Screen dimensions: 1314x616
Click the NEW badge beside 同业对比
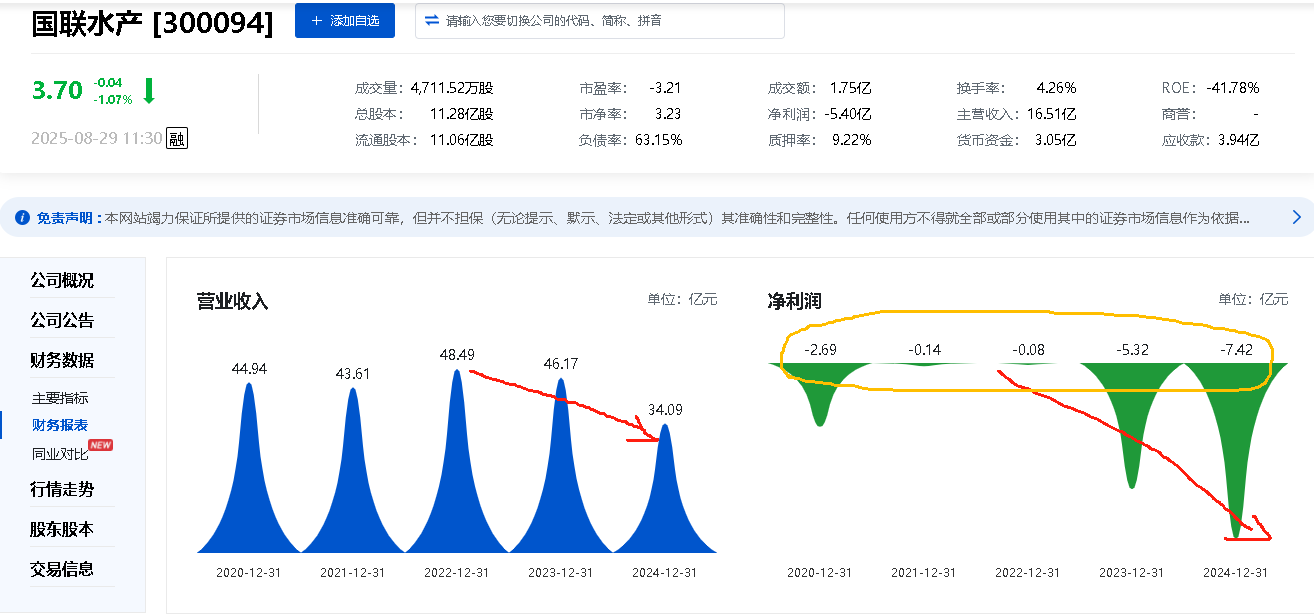click(101, 445)
